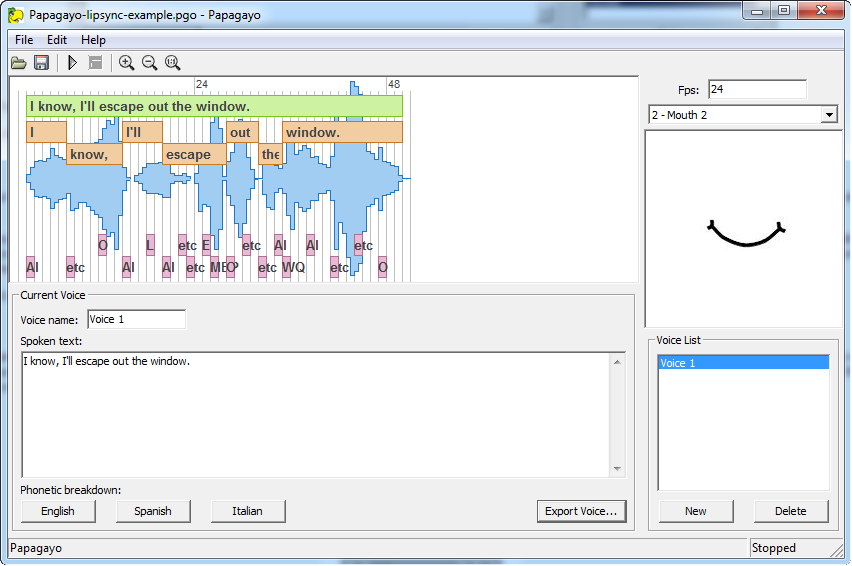Zoom out of the waveform
The width and height of the screenshot is (852, 566).
149,63
